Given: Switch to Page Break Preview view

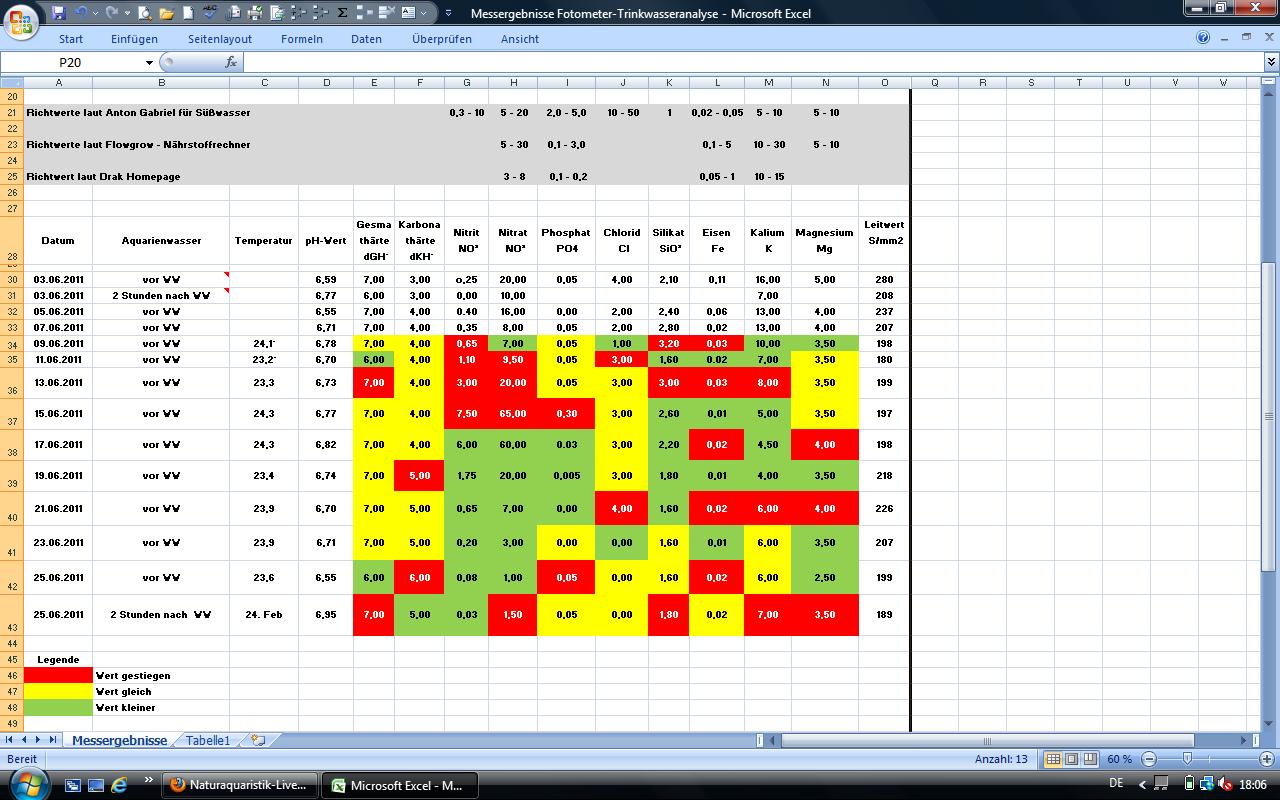Looking at the screenshot, I should coord(1090,760).
